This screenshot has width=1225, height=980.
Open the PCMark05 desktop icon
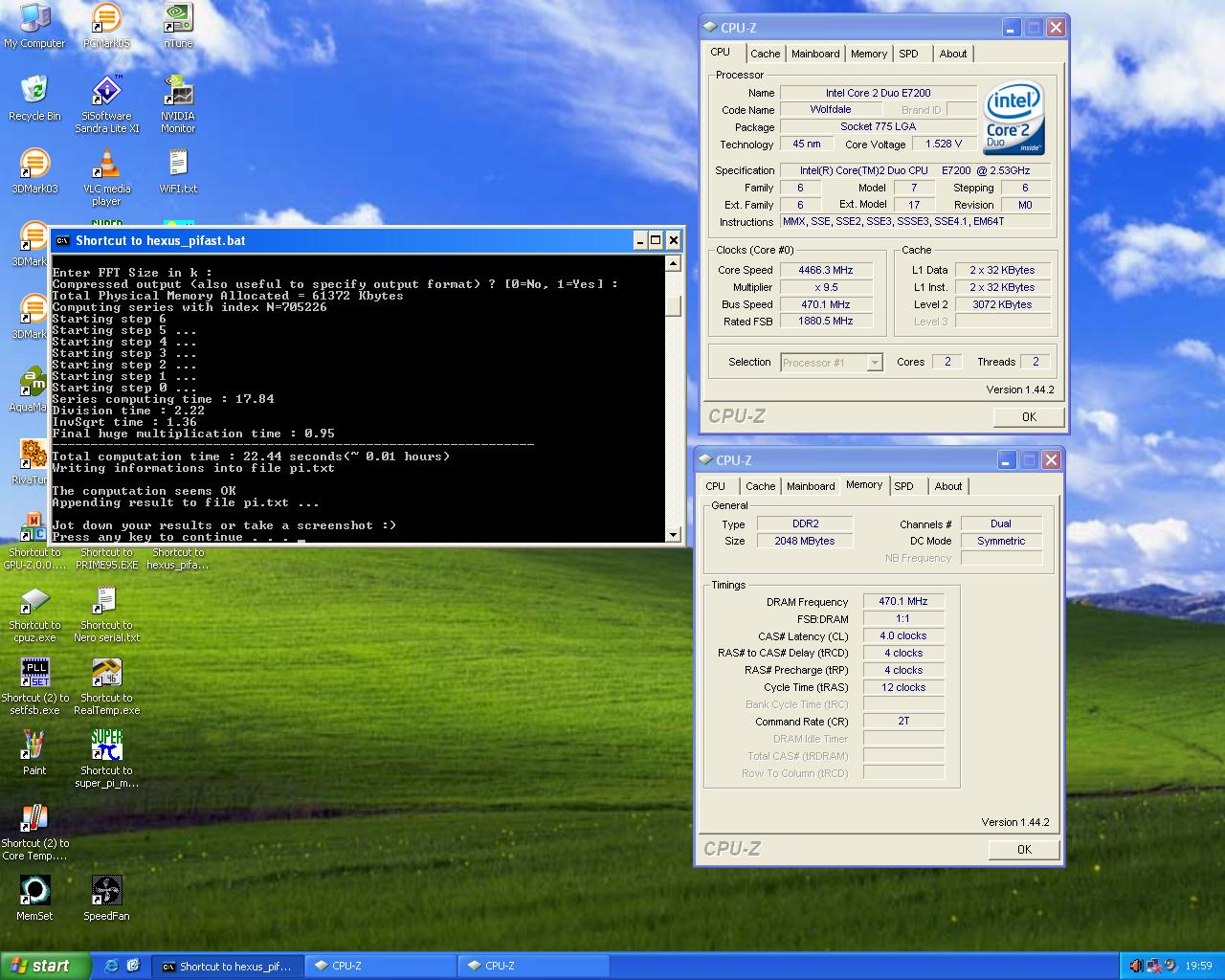106,26
